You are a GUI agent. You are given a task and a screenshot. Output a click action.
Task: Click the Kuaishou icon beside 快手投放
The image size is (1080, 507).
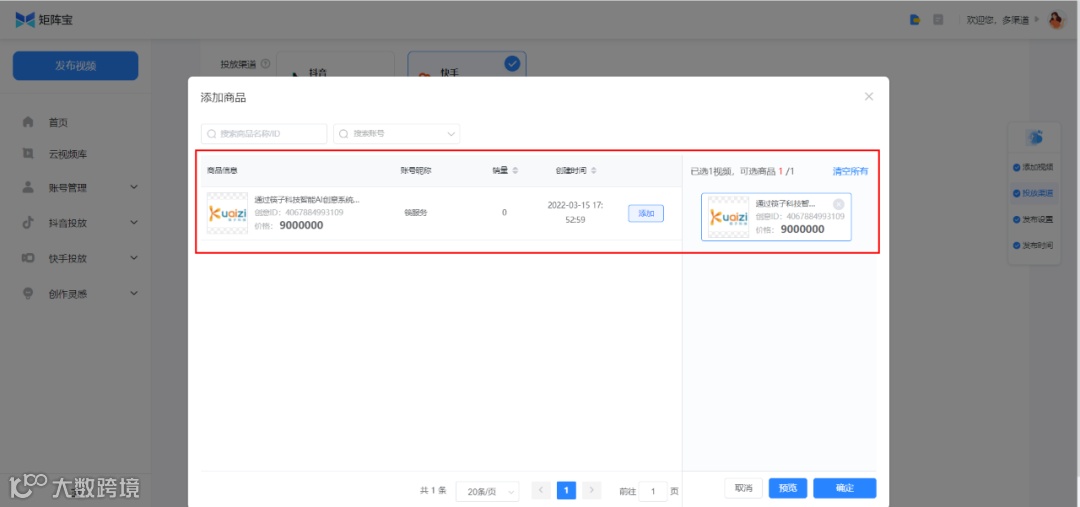pyautogui.click(x=28, y=258)
